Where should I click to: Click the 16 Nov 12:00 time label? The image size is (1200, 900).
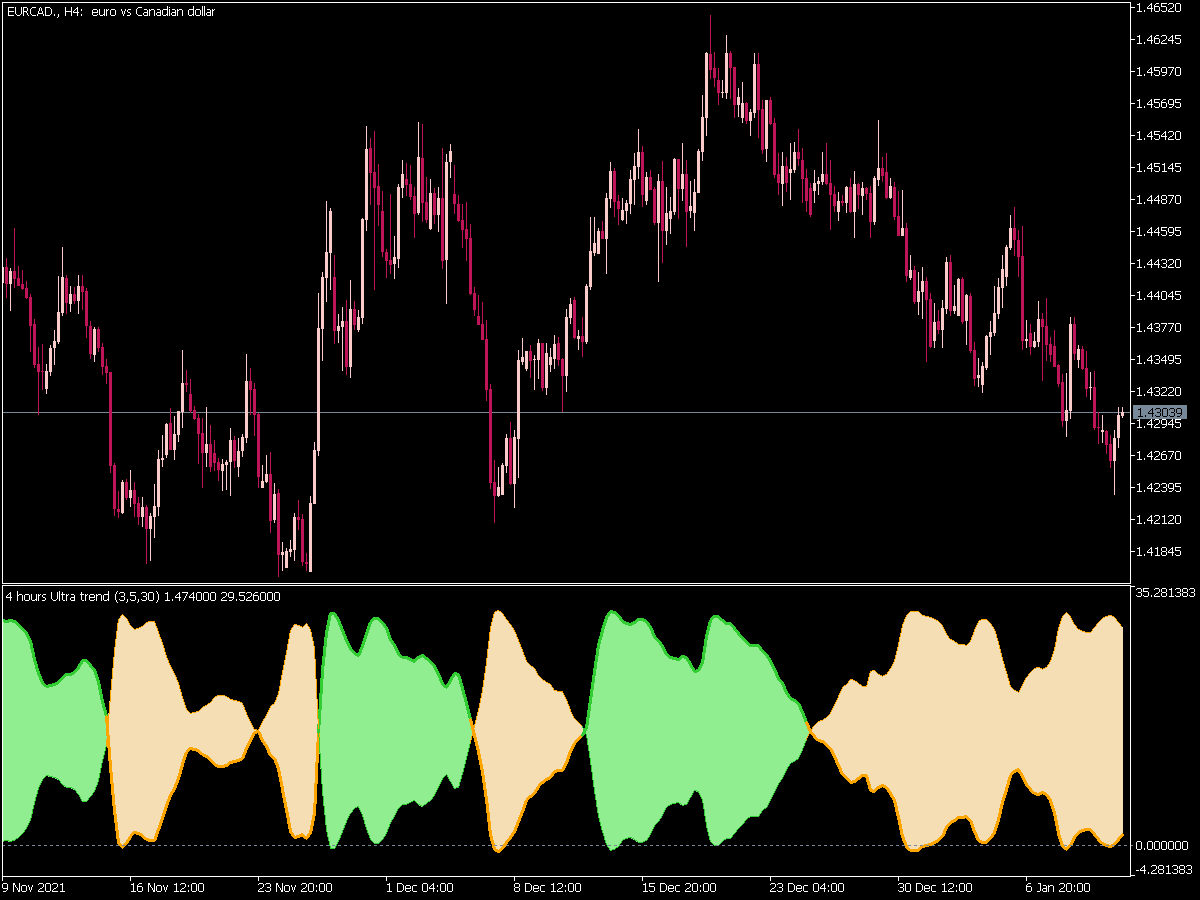tap(167, 887)
